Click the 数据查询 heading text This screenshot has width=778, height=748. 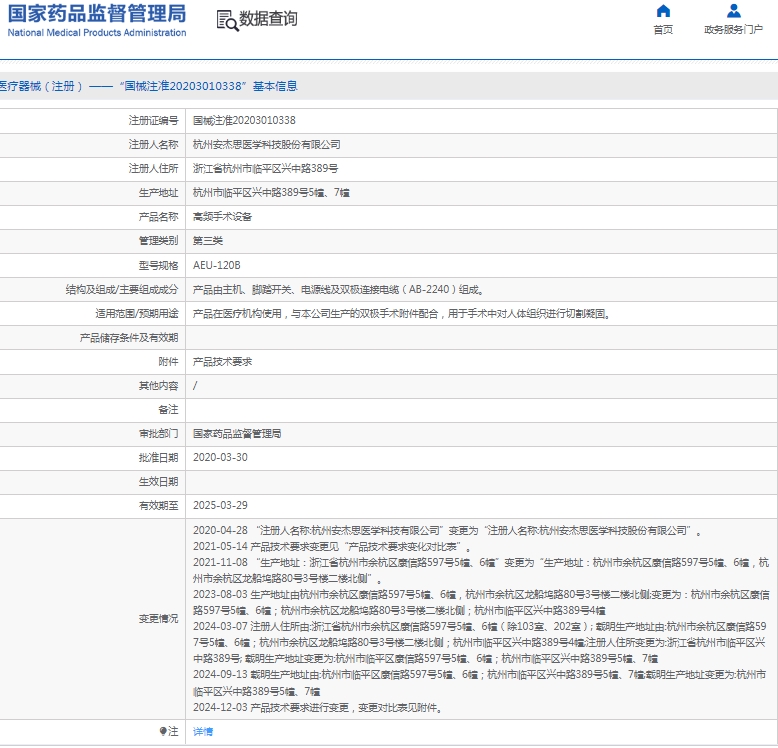pyautogui.click(x=268, y=19)
